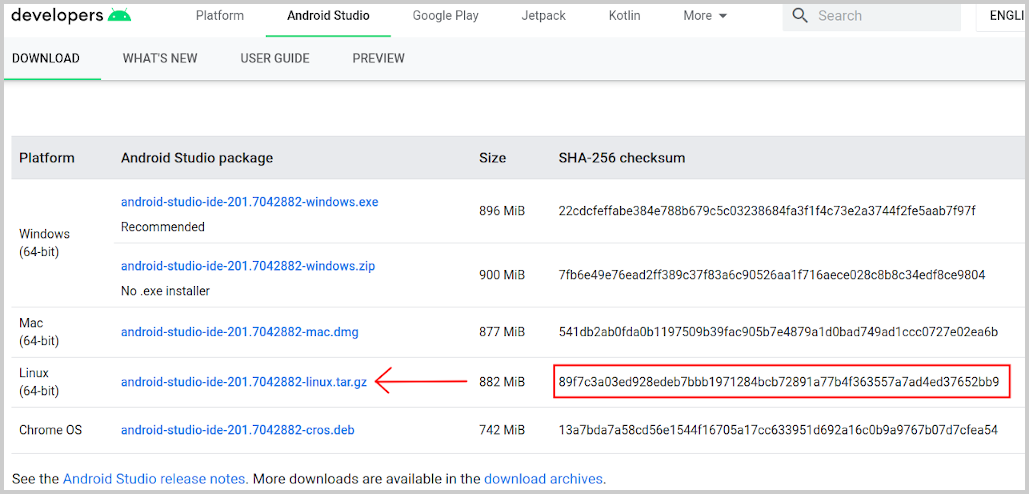Click the Chrome OS platform cell
This screenshot has height=494, width=1029.
[51, 430]
